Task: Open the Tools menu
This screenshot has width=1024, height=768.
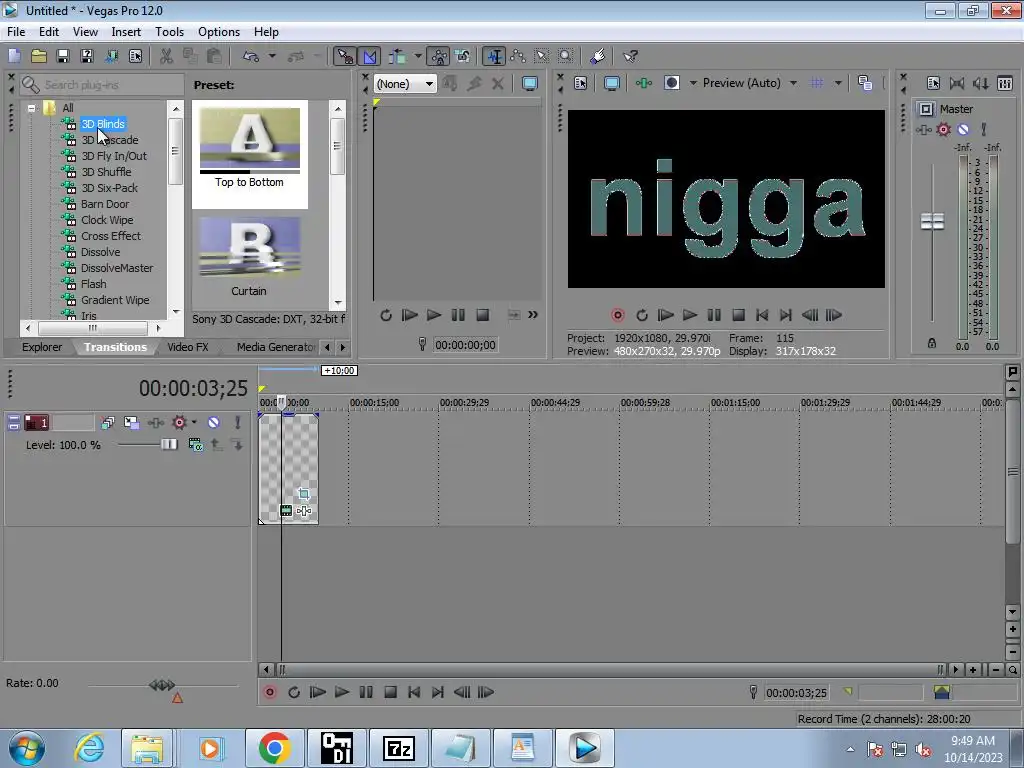Action: point(169,31)
